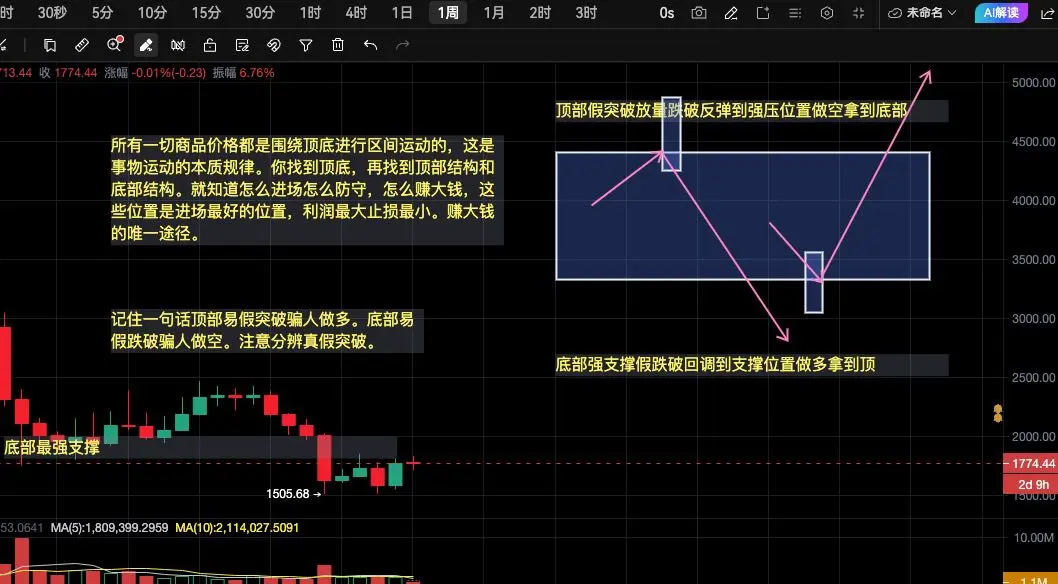This screenshot has width=1058, height=584.
Task: Switch chart to 5分 interval
Action: 103,13
